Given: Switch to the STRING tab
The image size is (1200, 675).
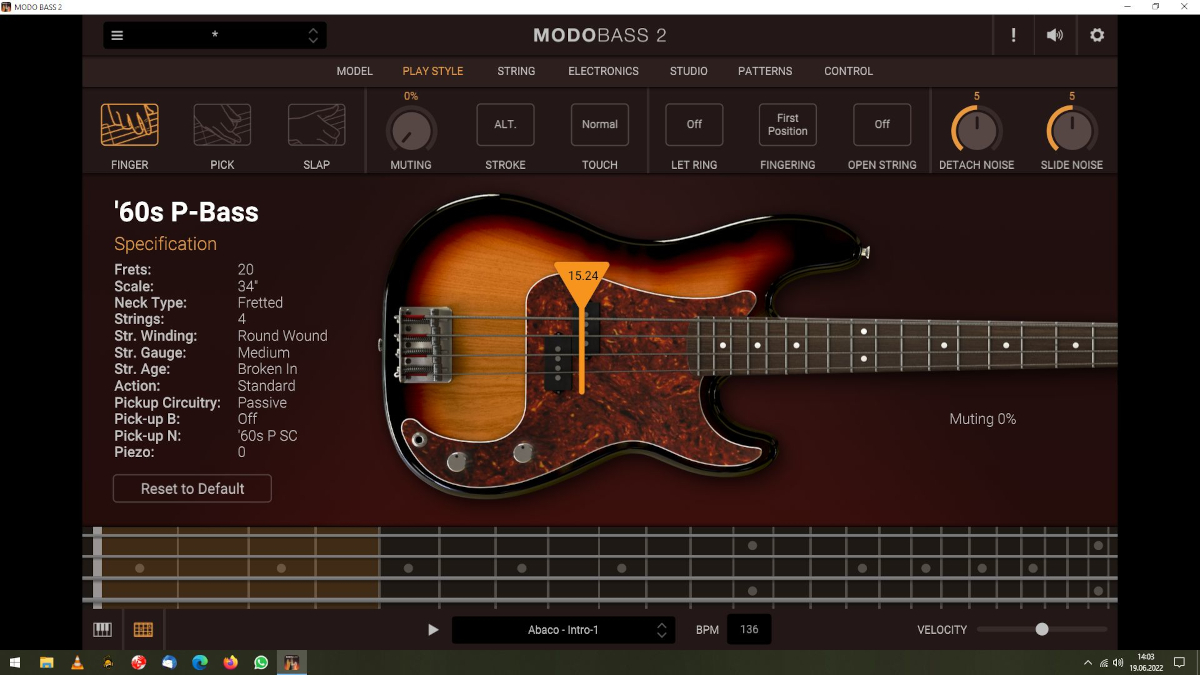Looking at the screenshot, I should tap(516, 71).
